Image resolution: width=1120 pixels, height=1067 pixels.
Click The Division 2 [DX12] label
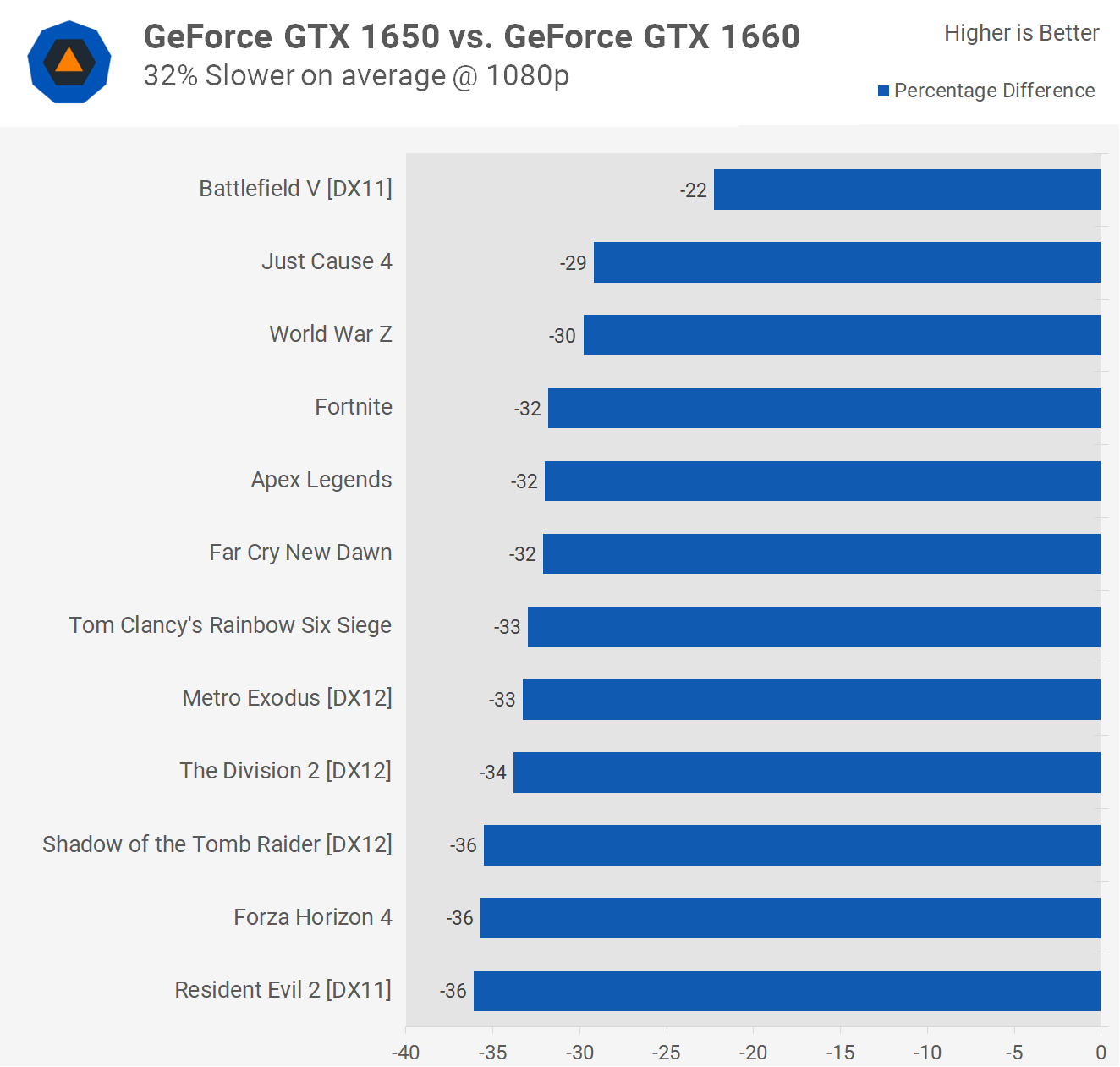(x=285, y=771)
